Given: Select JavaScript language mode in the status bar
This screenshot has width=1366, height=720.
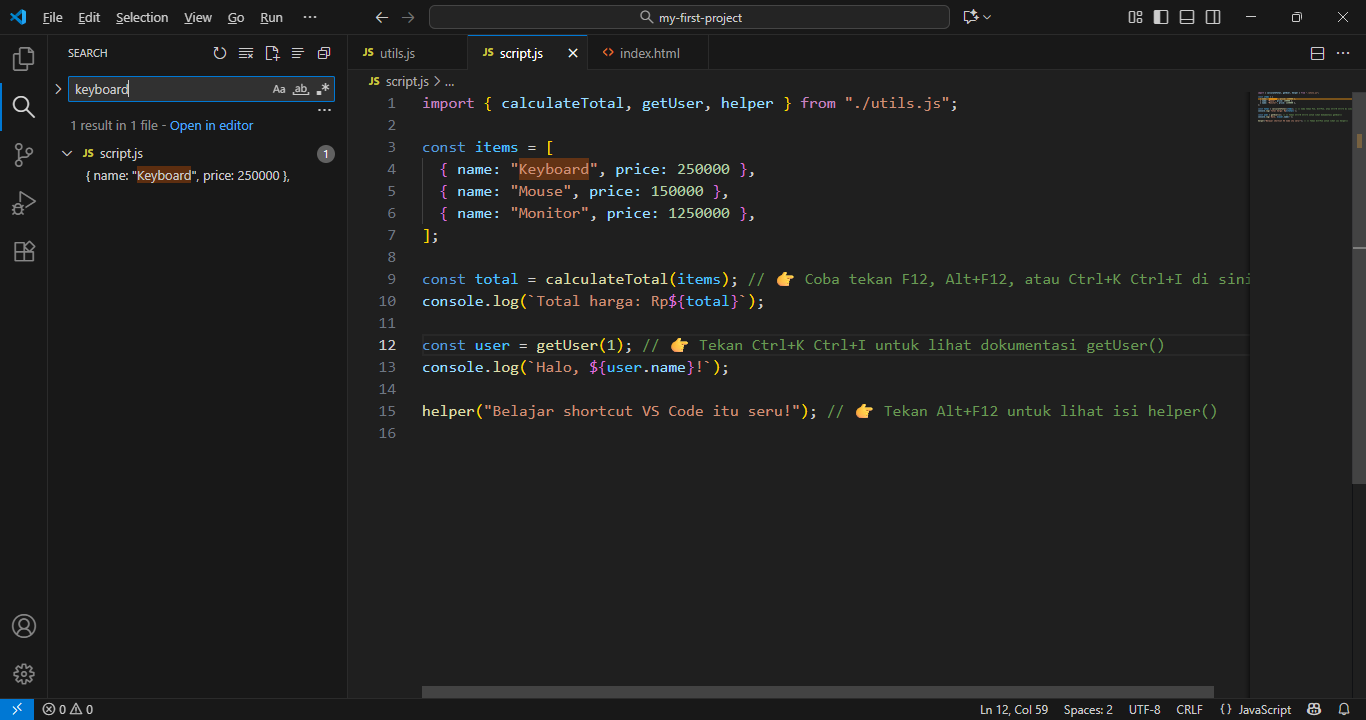Looking at the screenshot, I should point(1265,709).
